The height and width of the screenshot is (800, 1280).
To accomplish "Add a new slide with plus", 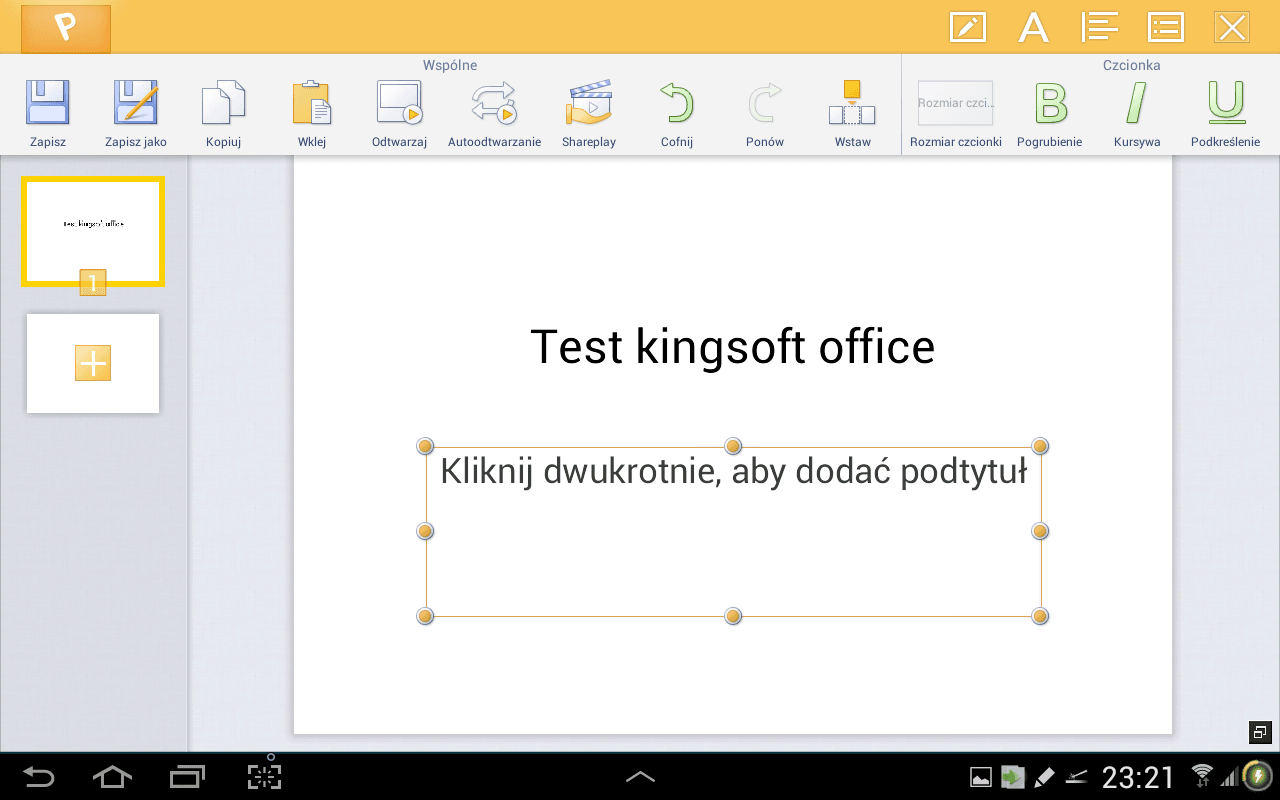I will 93,363.
